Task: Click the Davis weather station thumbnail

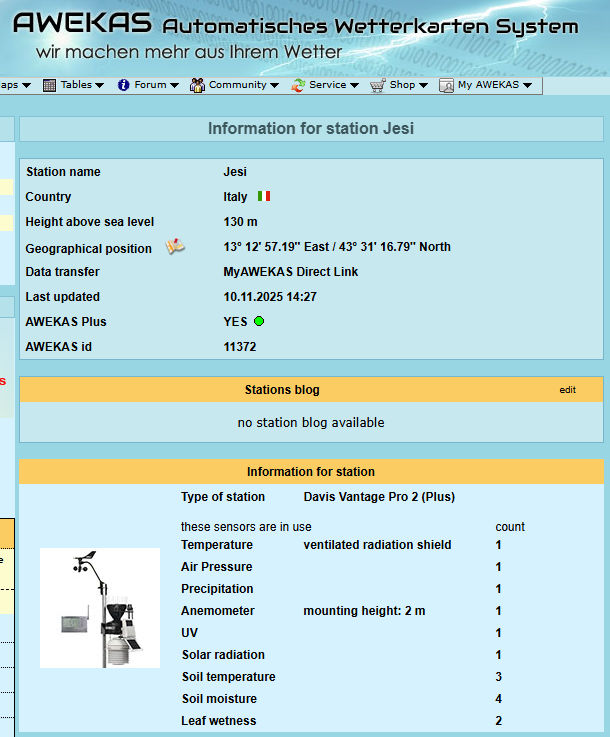Action: [x=100, y=608]
